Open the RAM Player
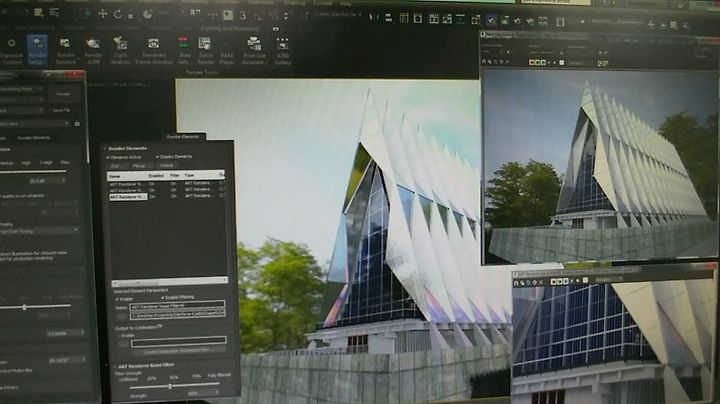 [x=227, y=50]
